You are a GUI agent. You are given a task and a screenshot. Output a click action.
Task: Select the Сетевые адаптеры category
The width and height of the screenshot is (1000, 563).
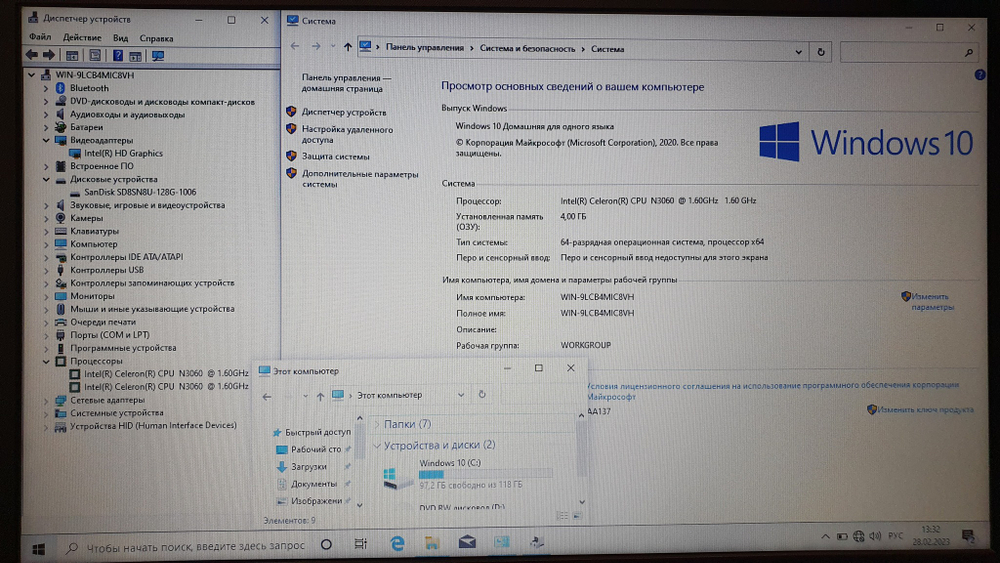(107, 400)
